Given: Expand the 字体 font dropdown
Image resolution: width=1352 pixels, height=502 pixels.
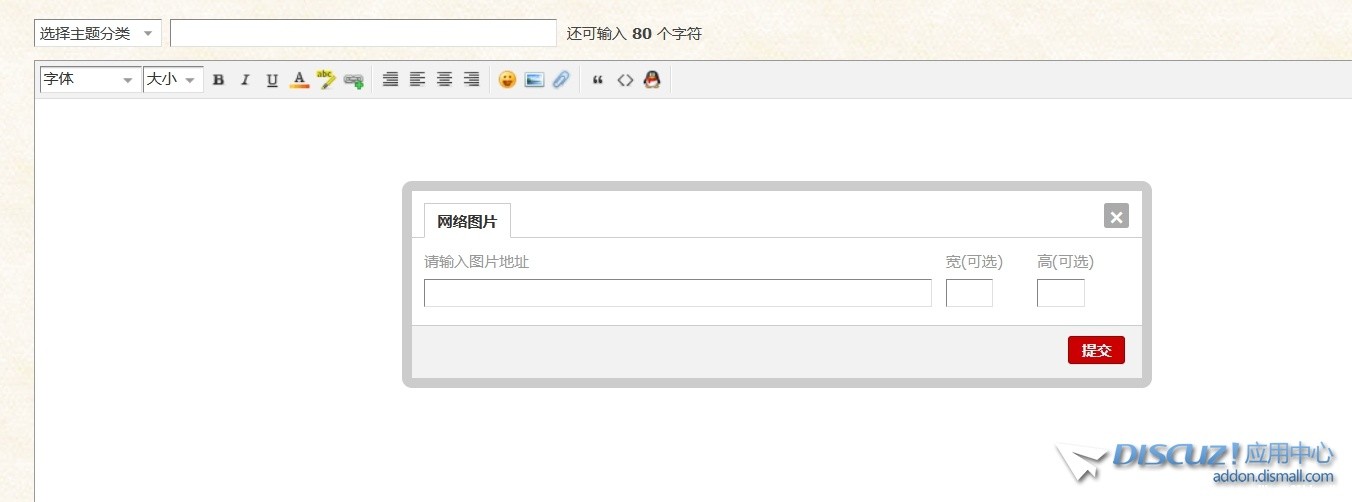Looking at the screenshot, I should point(90,80).
